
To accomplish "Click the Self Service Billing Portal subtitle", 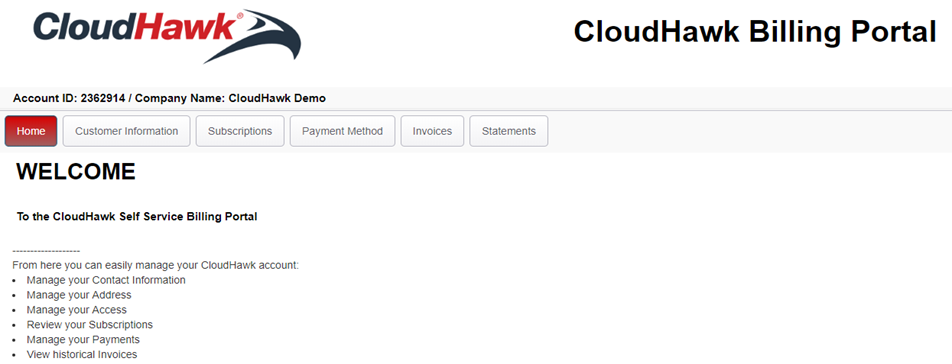I will [137, 217].
